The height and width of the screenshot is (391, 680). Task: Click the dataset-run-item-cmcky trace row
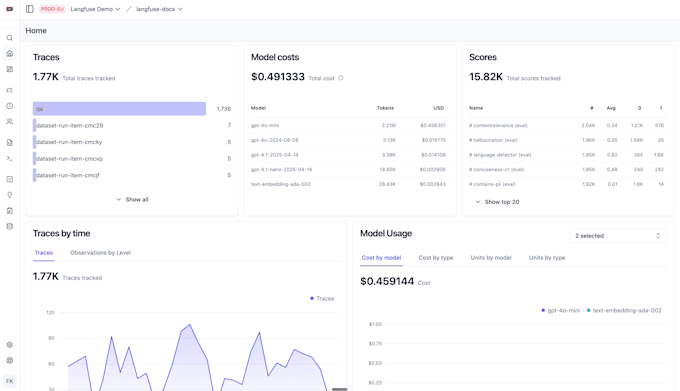pos(132,142)
